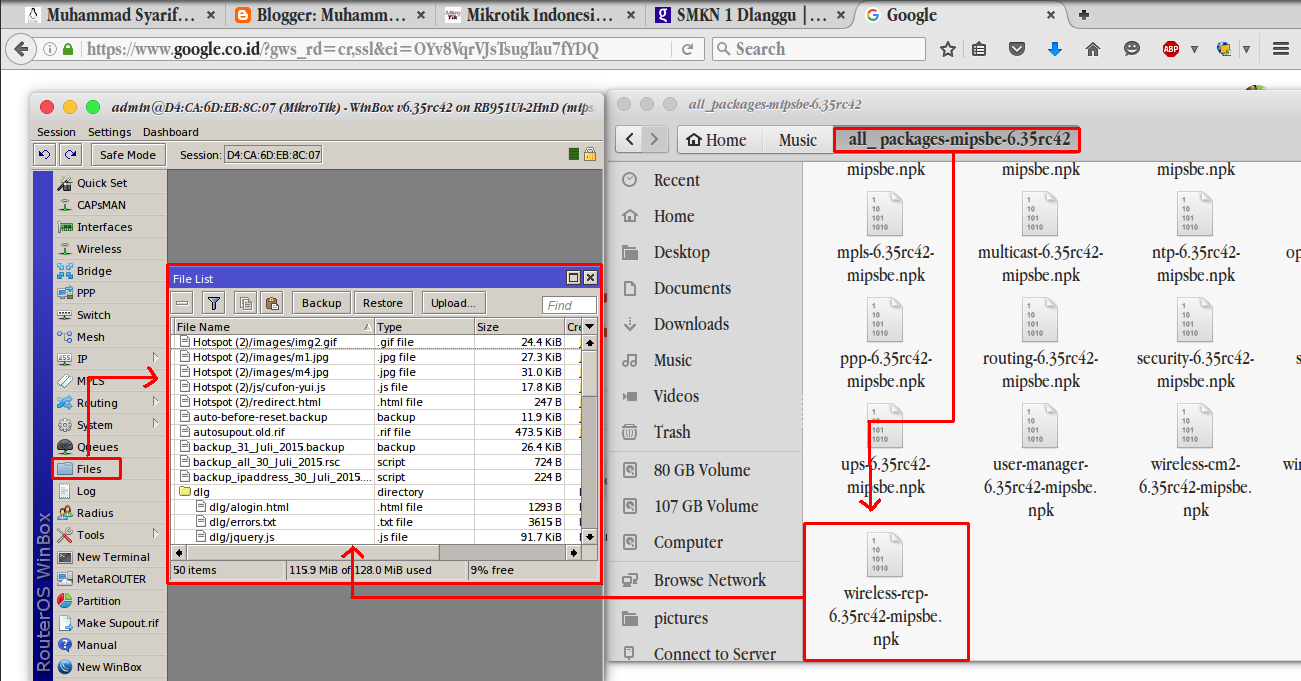The width and height of the screenshot is (1301, 681).
Task: Select Downloads in file manager sidebar
Action: 691,324
